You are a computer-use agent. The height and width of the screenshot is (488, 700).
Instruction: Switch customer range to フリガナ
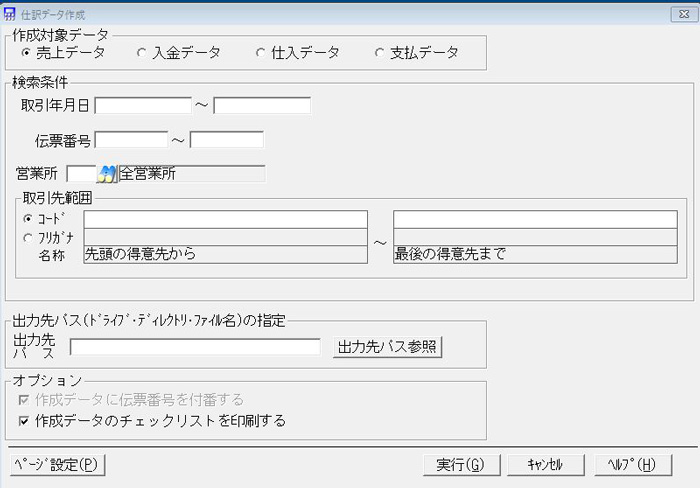[x=27, y=236]
